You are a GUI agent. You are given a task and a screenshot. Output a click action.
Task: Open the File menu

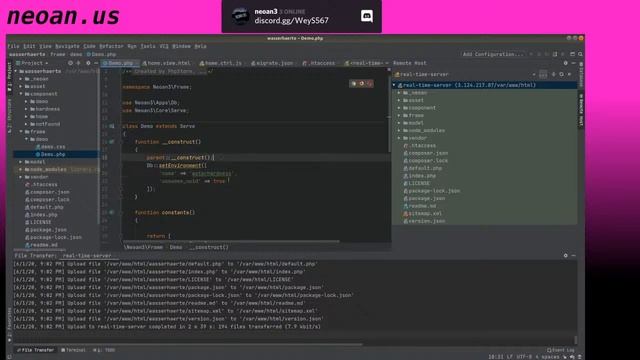(13, 46)
